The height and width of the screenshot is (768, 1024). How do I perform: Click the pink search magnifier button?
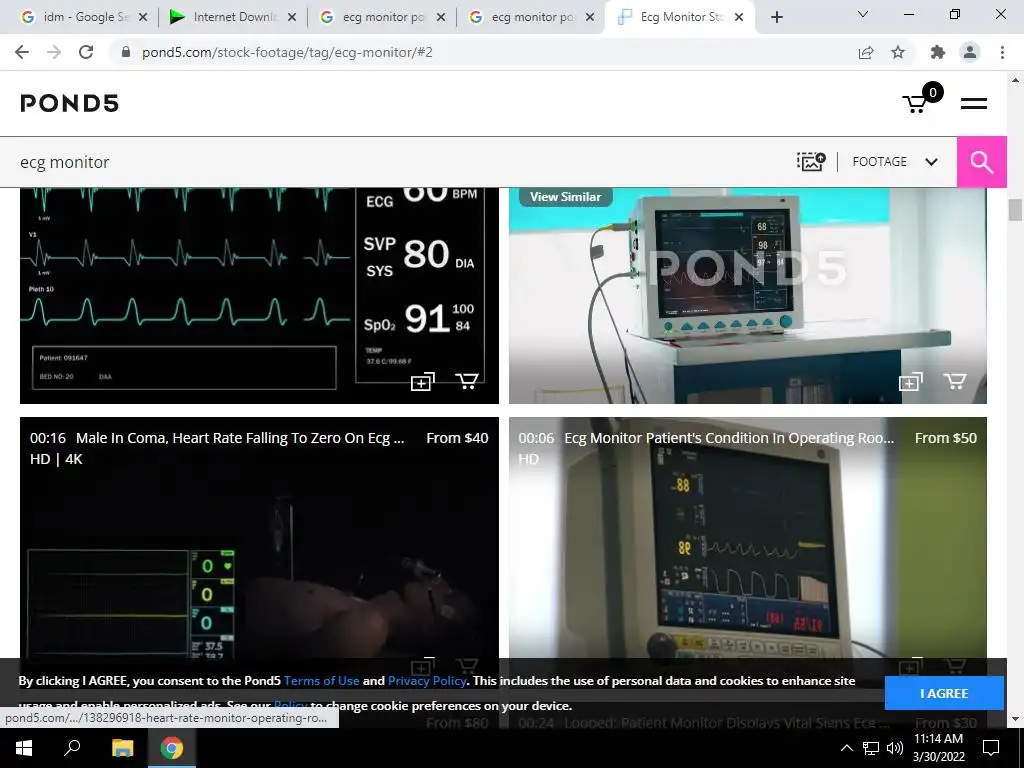click(x=981, y=162)
